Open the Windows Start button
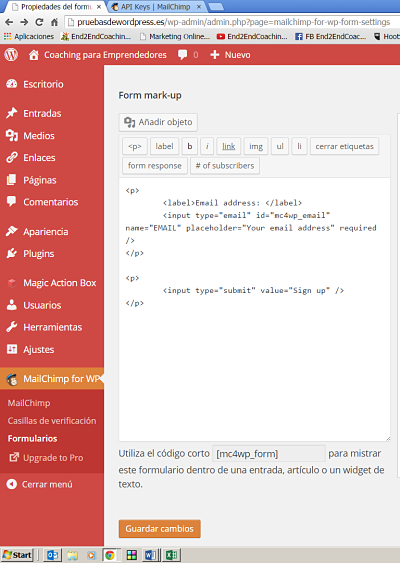 (x=17, y=555)
